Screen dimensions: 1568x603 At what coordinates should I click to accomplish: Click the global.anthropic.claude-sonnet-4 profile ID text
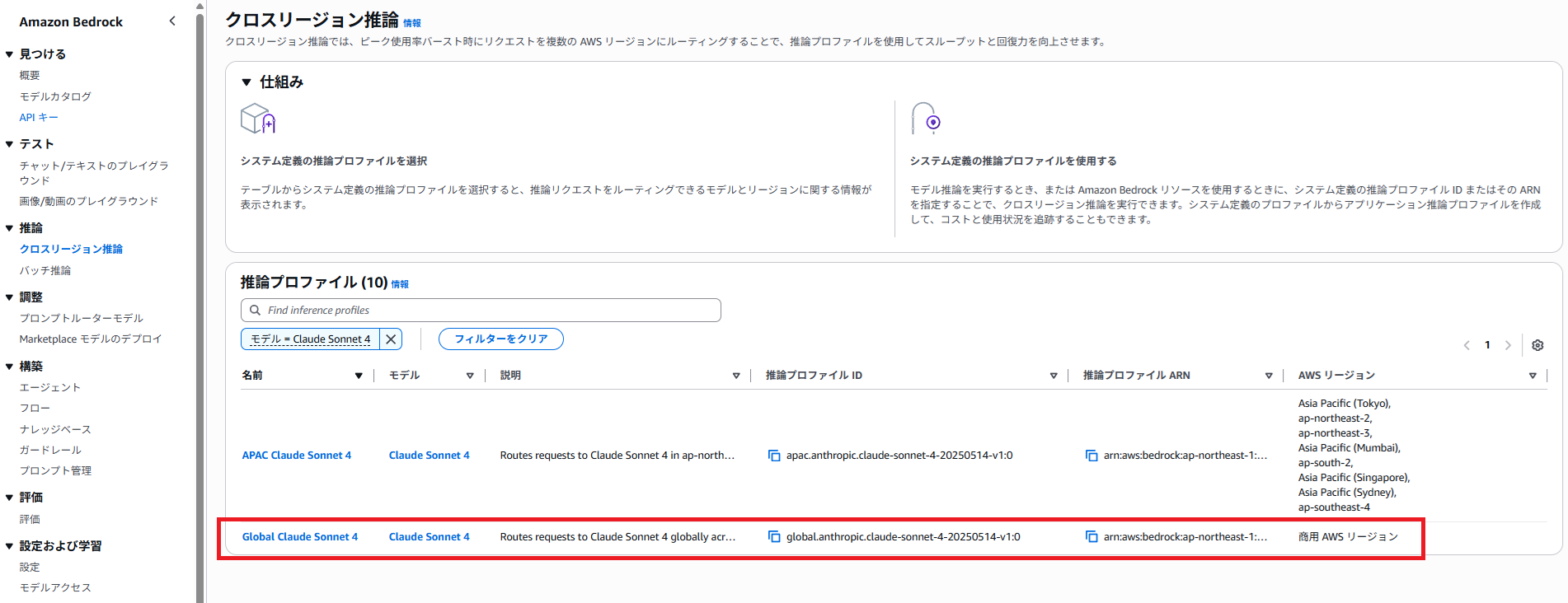[903, 537]
